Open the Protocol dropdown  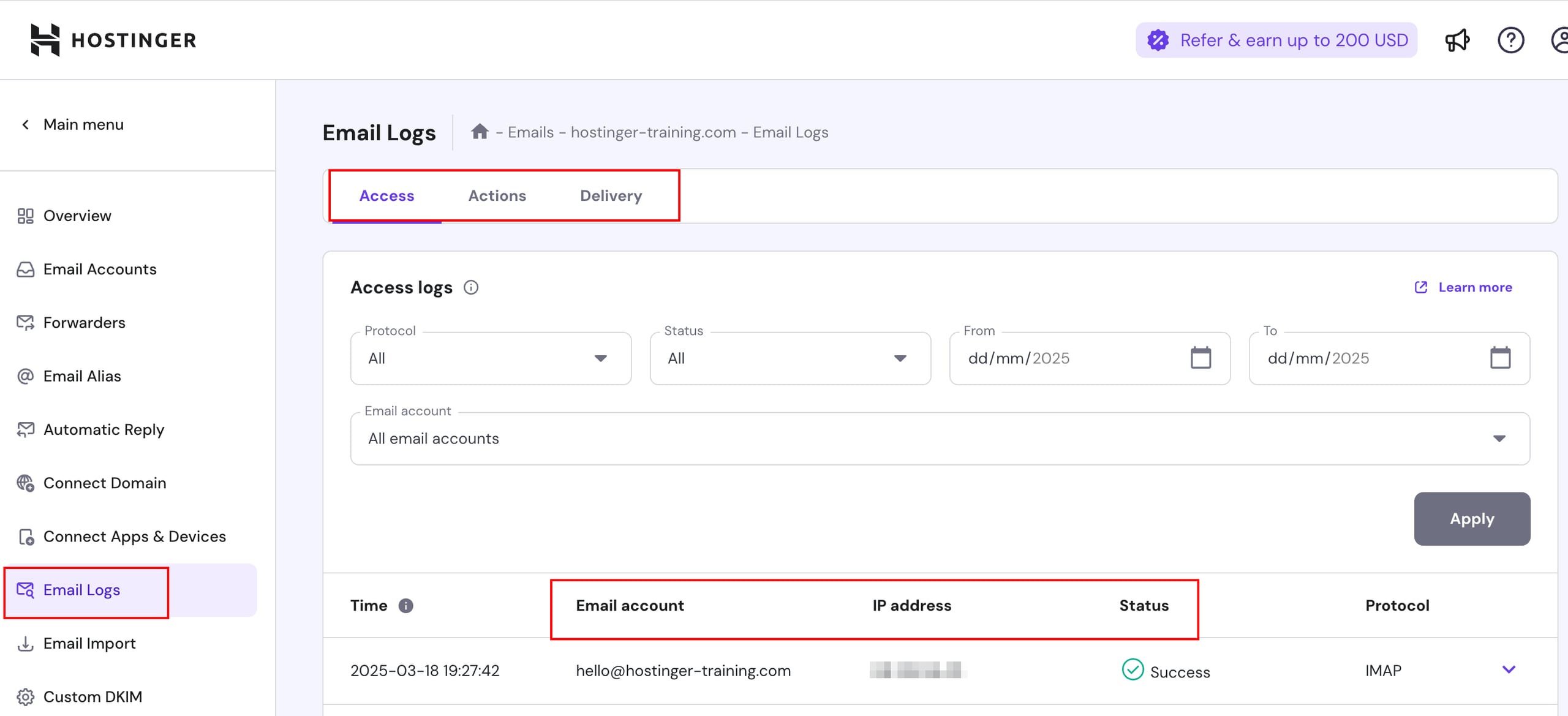coord(491,358)
